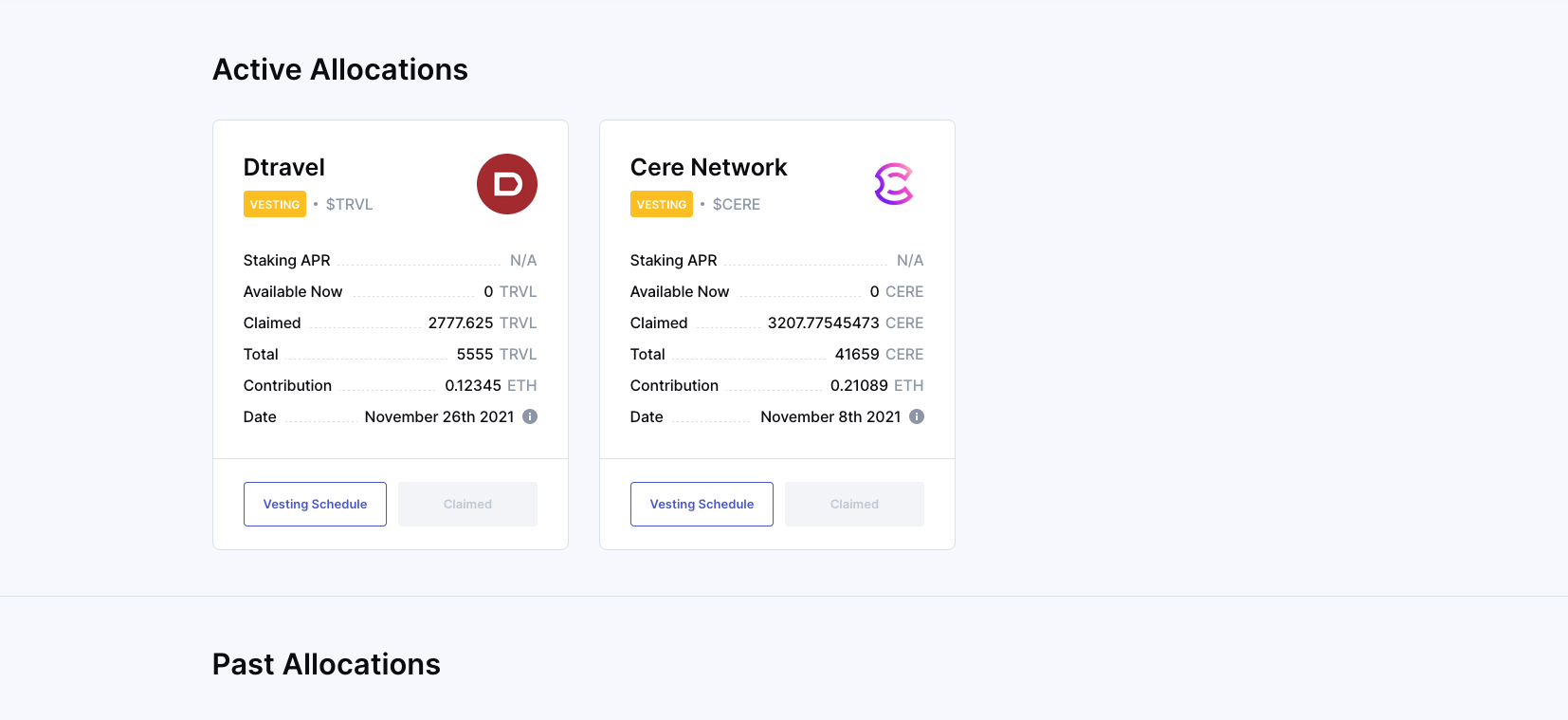Click info icon beside November 26th 2021

tap(530, 416)
